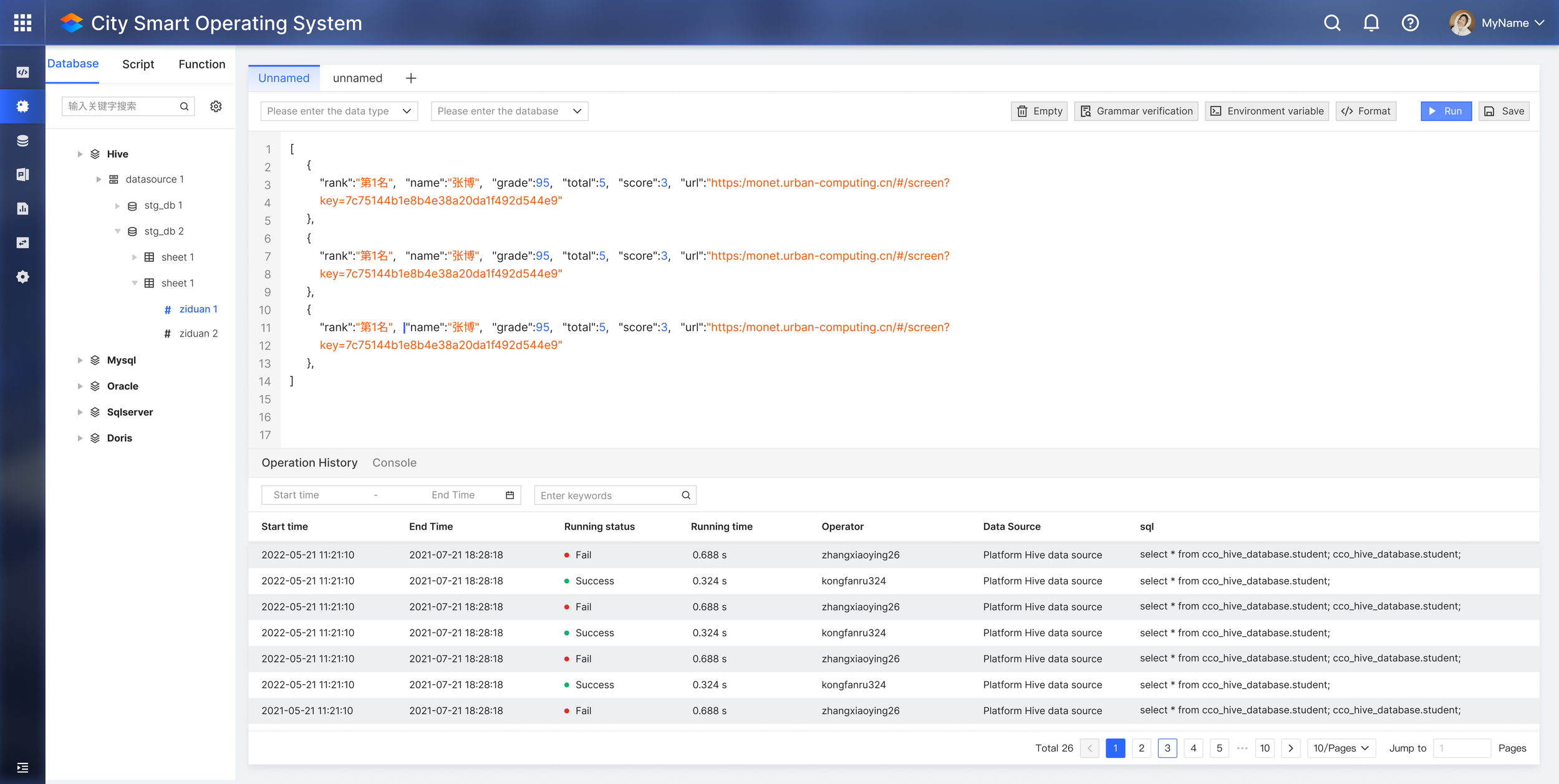Select the database stack sidebar icon
The height and width of the screenshot is (784, 1559).
click(x=22, y=141)
